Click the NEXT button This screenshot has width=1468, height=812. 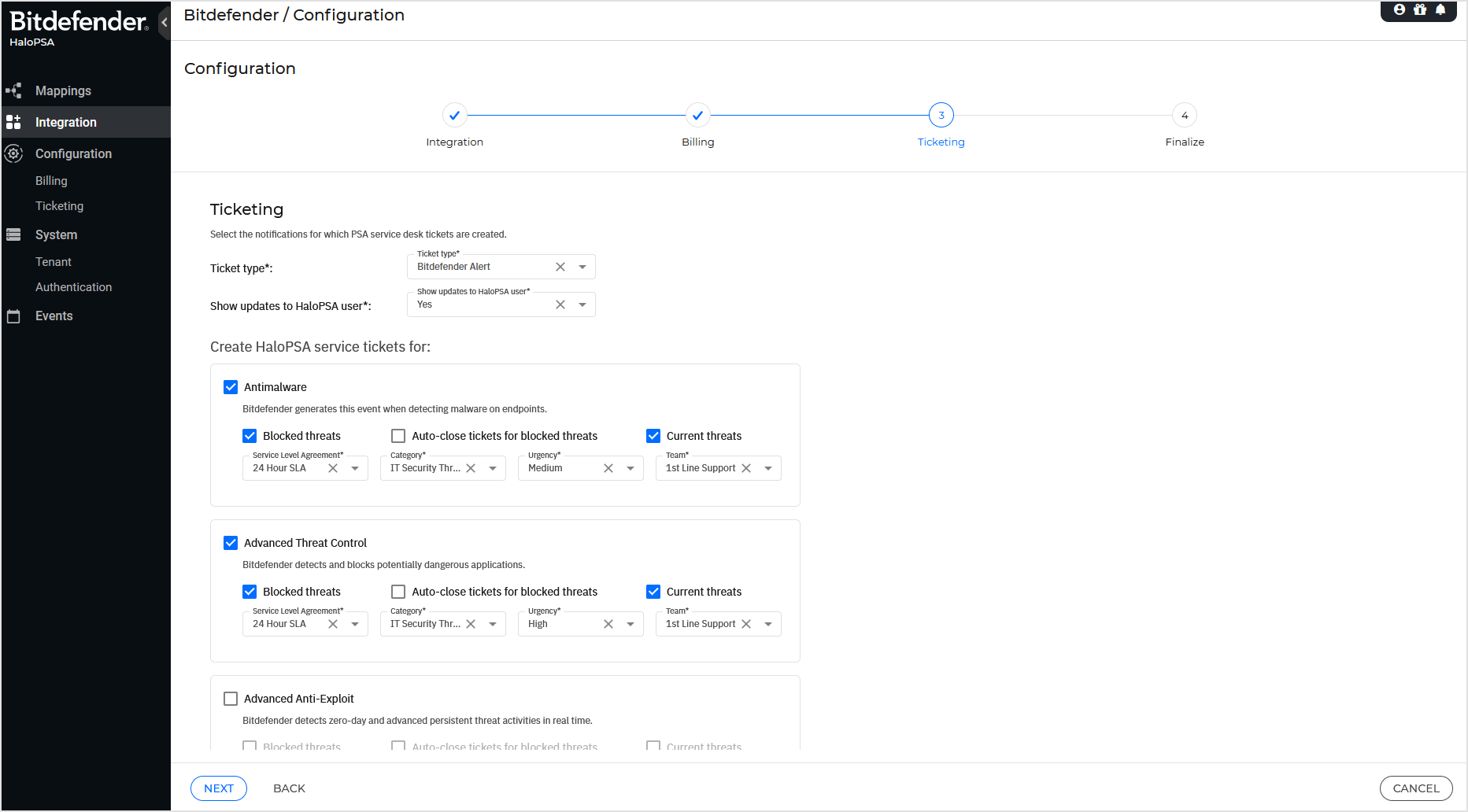pos(219,788)
